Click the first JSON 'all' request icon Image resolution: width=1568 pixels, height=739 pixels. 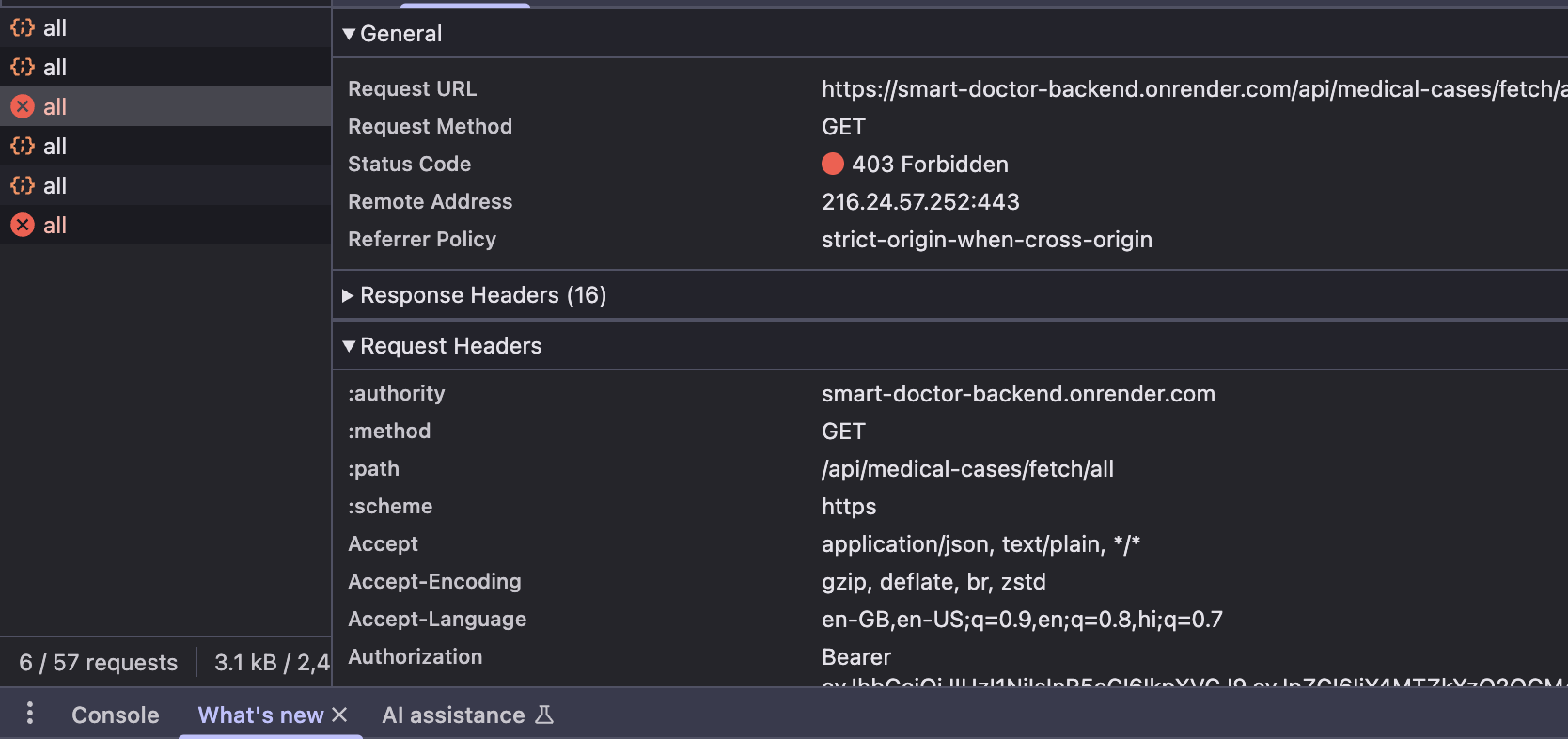23,28
